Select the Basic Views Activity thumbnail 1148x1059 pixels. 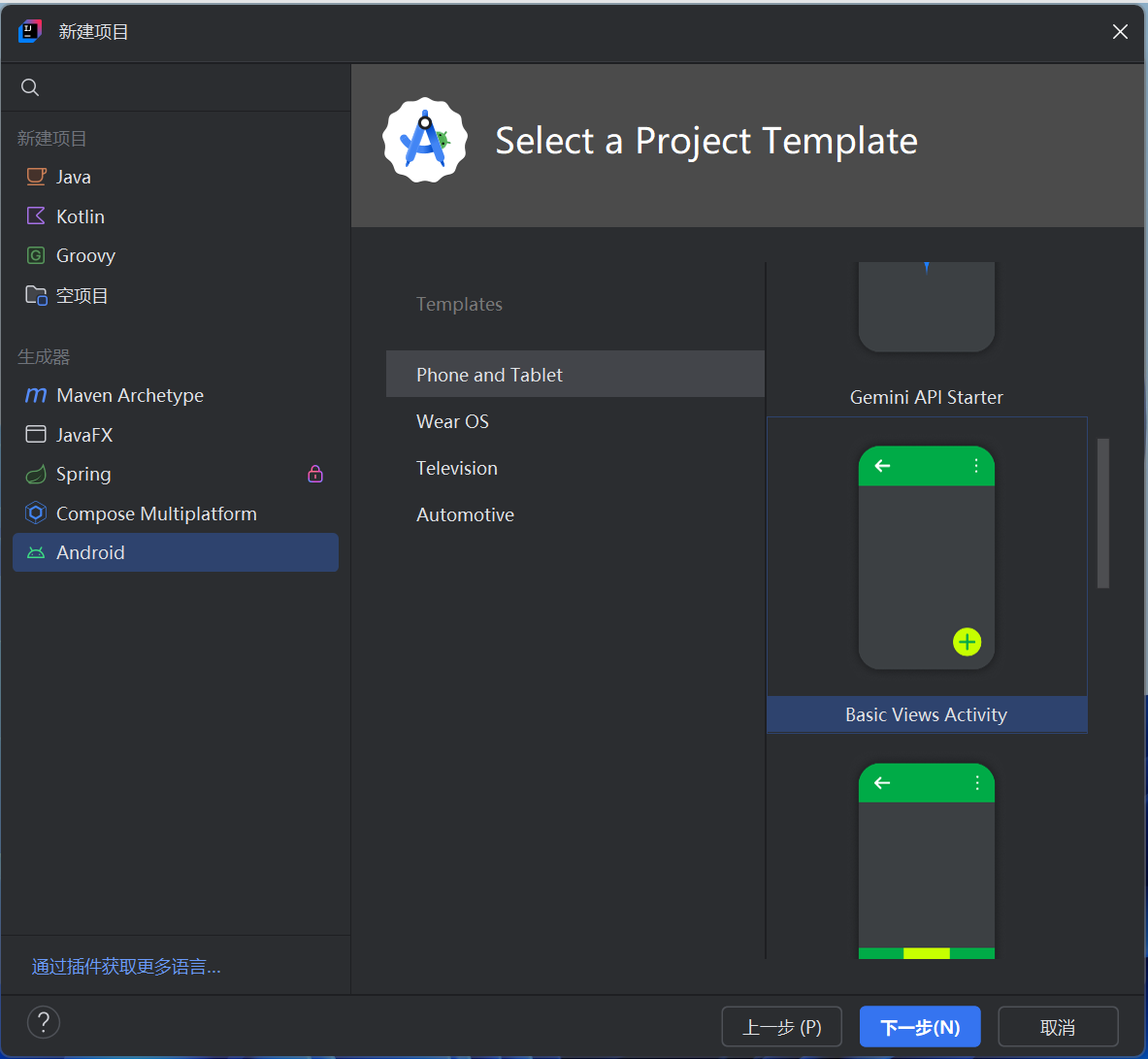tap(926, 557)
